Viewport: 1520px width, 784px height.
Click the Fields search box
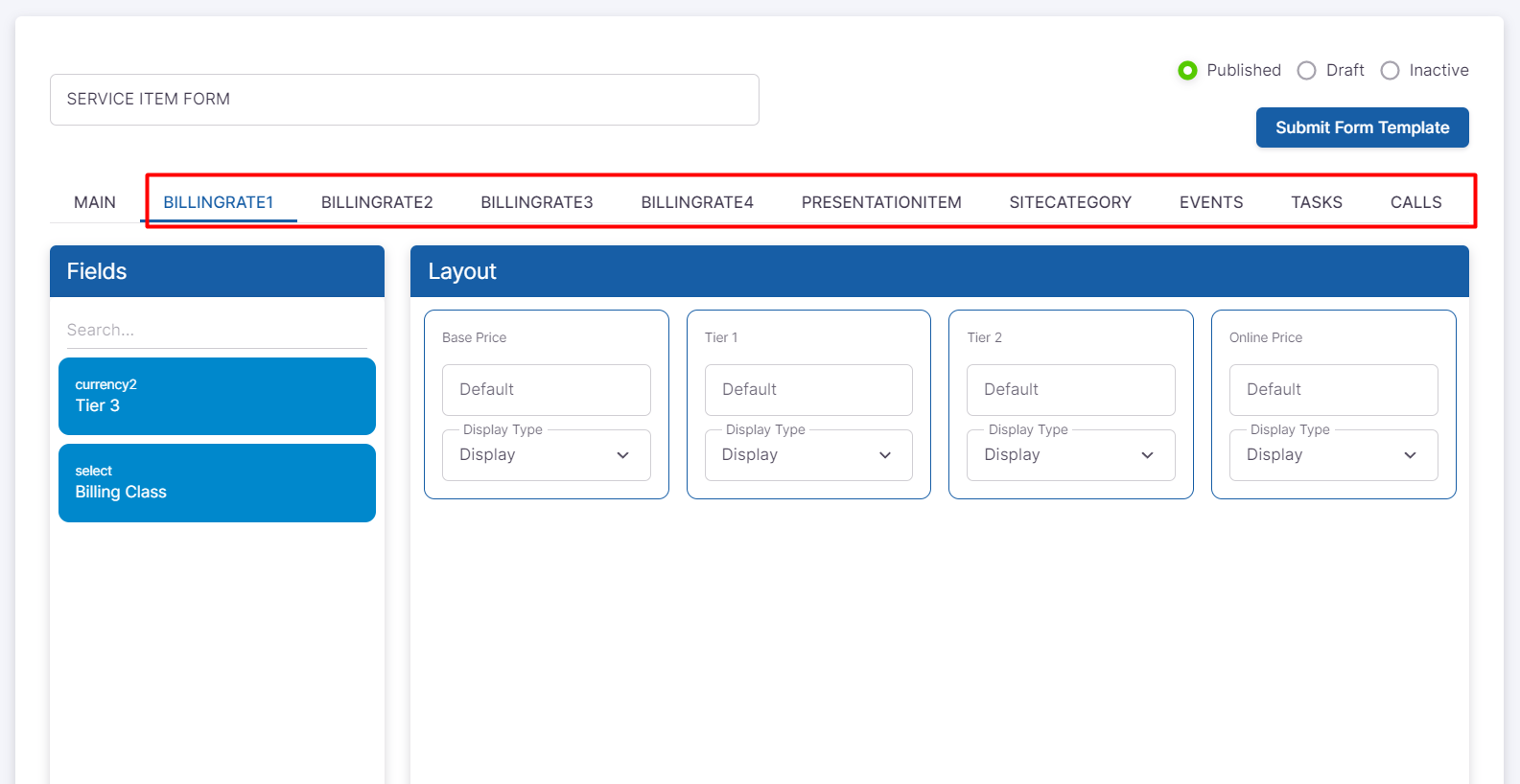[x=217, y=330]
